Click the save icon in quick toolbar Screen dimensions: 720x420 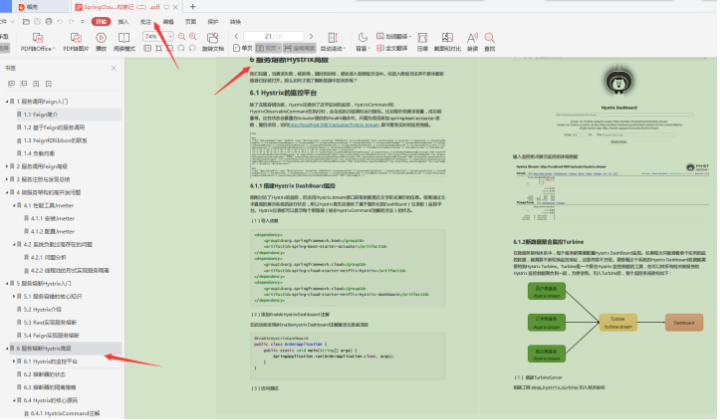[x=38, y=22]
